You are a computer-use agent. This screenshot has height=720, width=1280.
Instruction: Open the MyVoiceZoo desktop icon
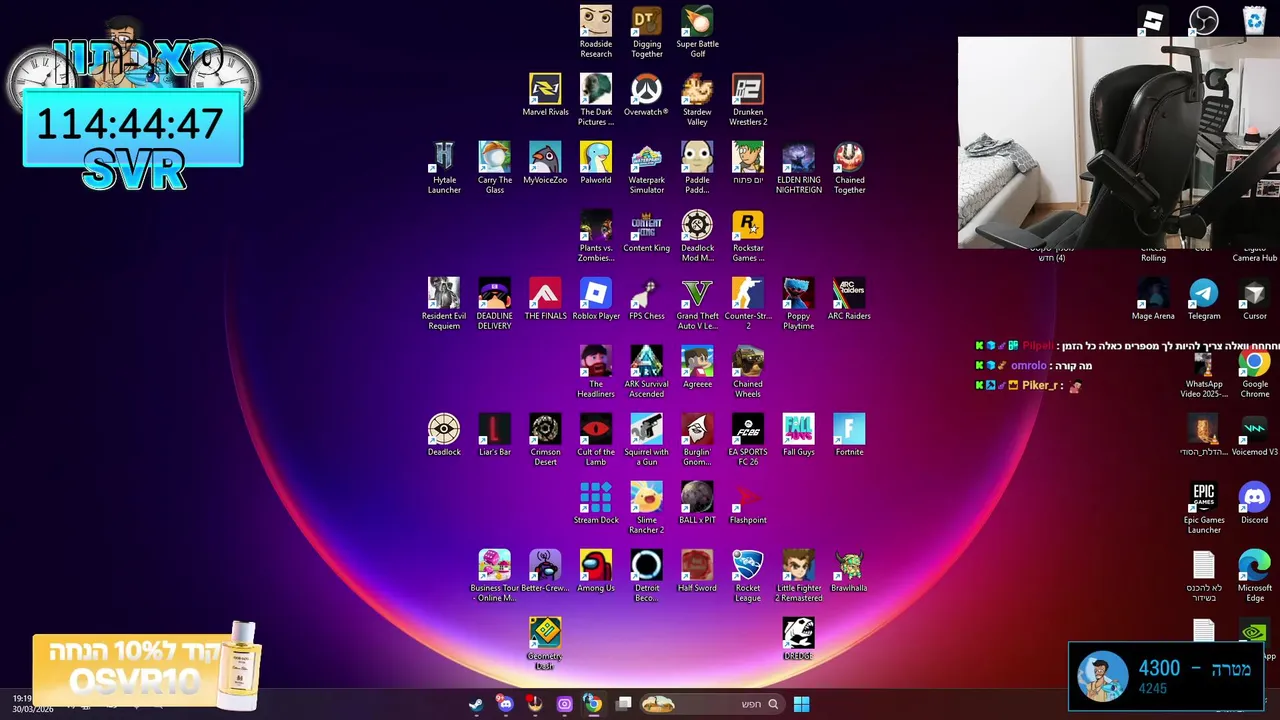[x=545, y=157]
